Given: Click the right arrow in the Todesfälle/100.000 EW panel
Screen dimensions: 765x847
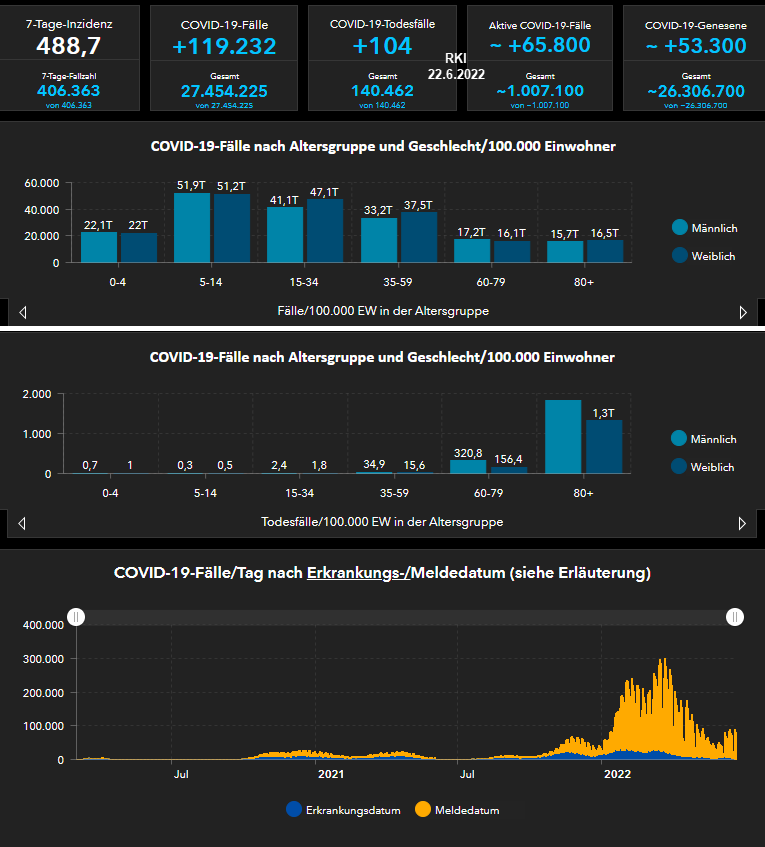Looking at the screenshot, I should point(742,523).
